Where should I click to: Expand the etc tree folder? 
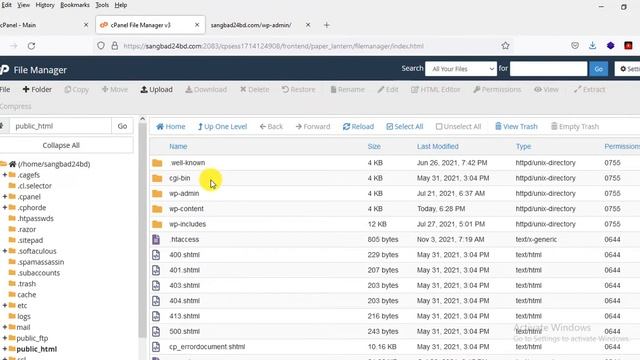click(4, 305)
